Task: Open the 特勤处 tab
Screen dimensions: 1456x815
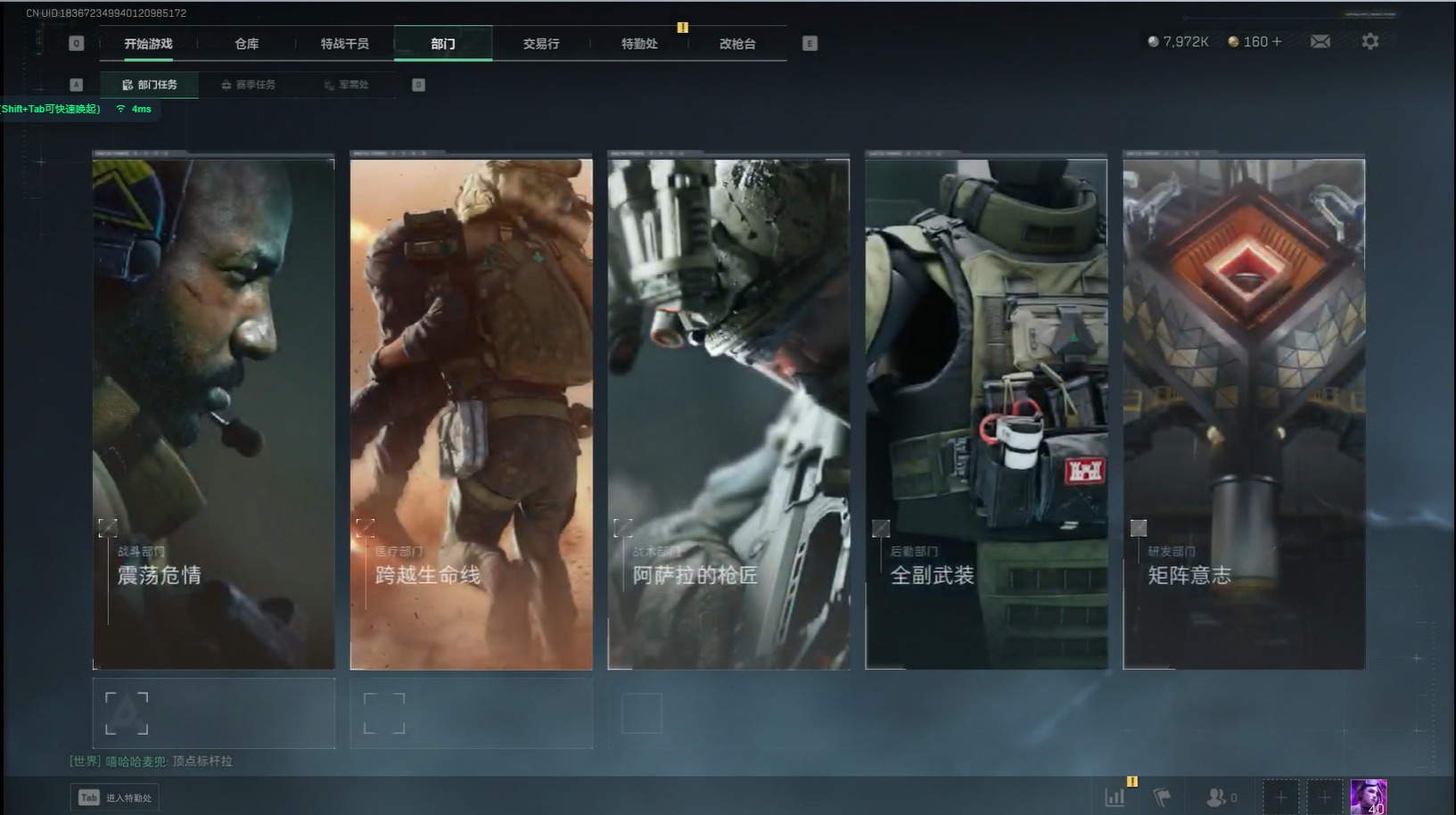Action: 638,44
